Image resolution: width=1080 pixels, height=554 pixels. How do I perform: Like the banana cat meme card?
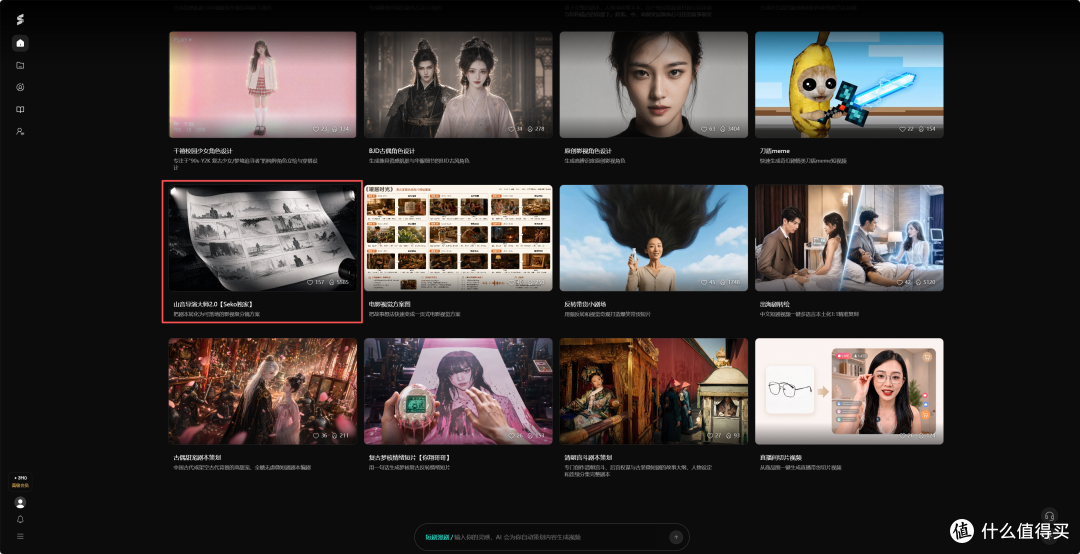[x=902, y=129]
